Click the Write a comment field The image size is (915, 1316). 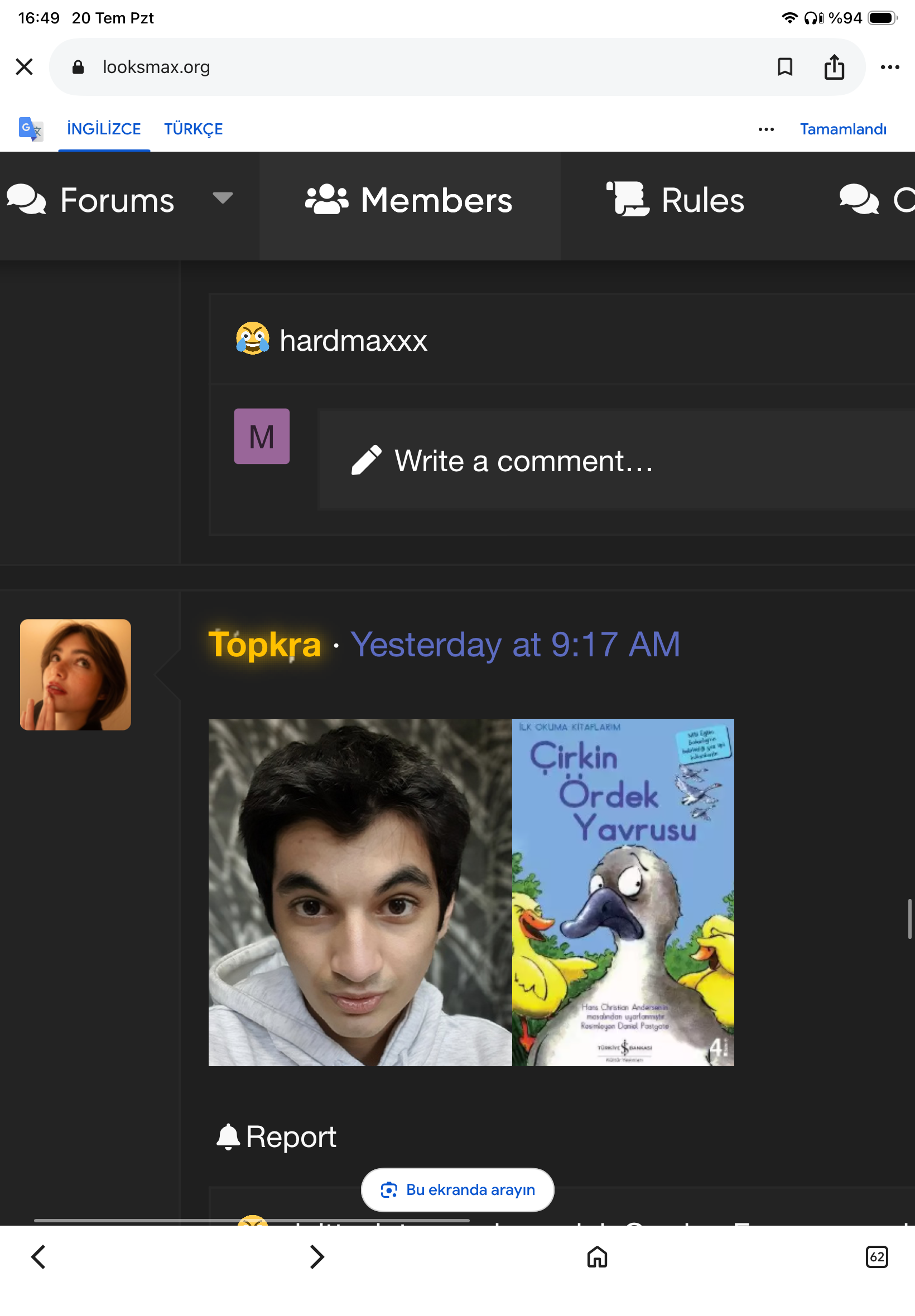(x=616, y=459)
